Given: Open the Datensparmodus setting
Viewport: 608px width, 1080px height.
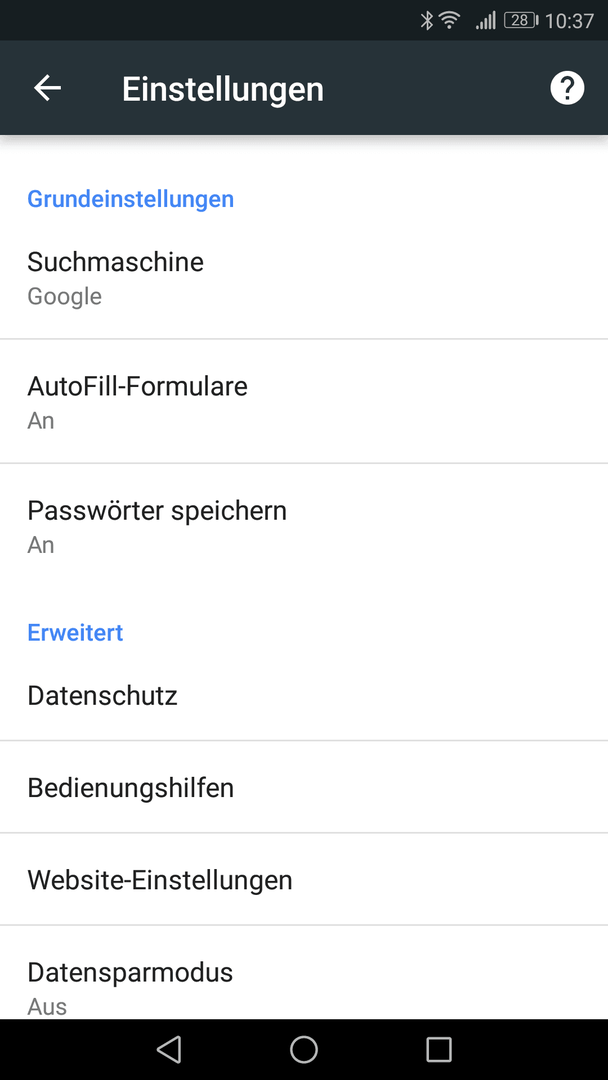Looking at the screenshot, I should [x=304, y=973].
